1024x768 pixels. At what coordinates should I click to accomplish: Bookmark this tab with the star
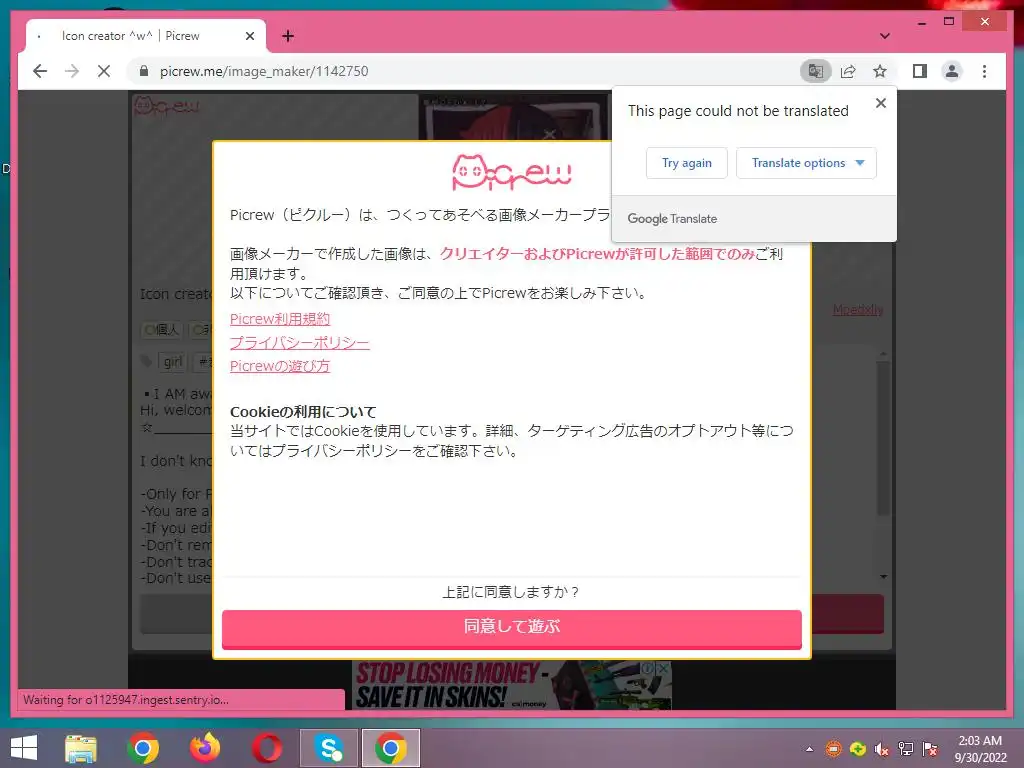pos(880,71)
